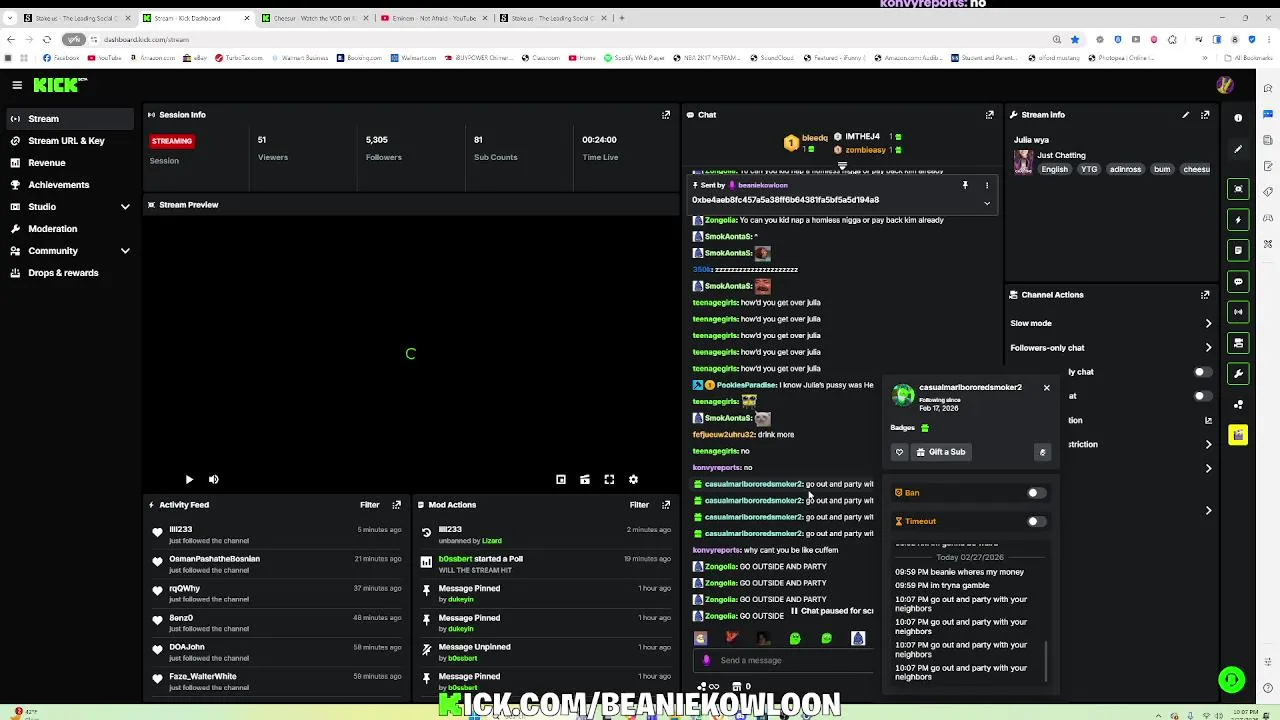
Task: Toggle Timeout for casualmarlbororedsmoker2
Action: (x=1036, y=521)
